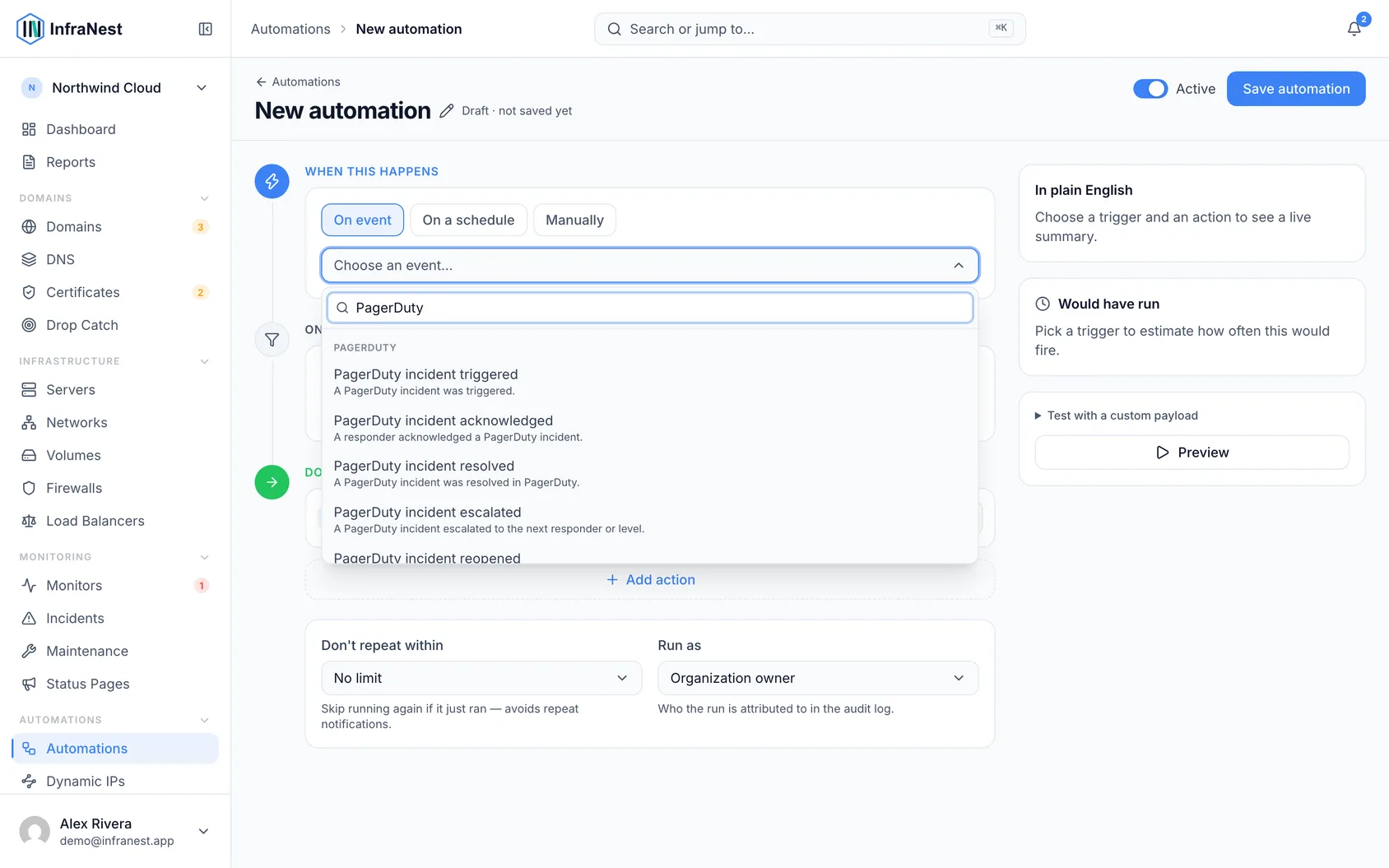The width and height of the screenshot is (1389, 868).
Task: Choose PagerDuty incident resolved event
Action: pos(650,473)
